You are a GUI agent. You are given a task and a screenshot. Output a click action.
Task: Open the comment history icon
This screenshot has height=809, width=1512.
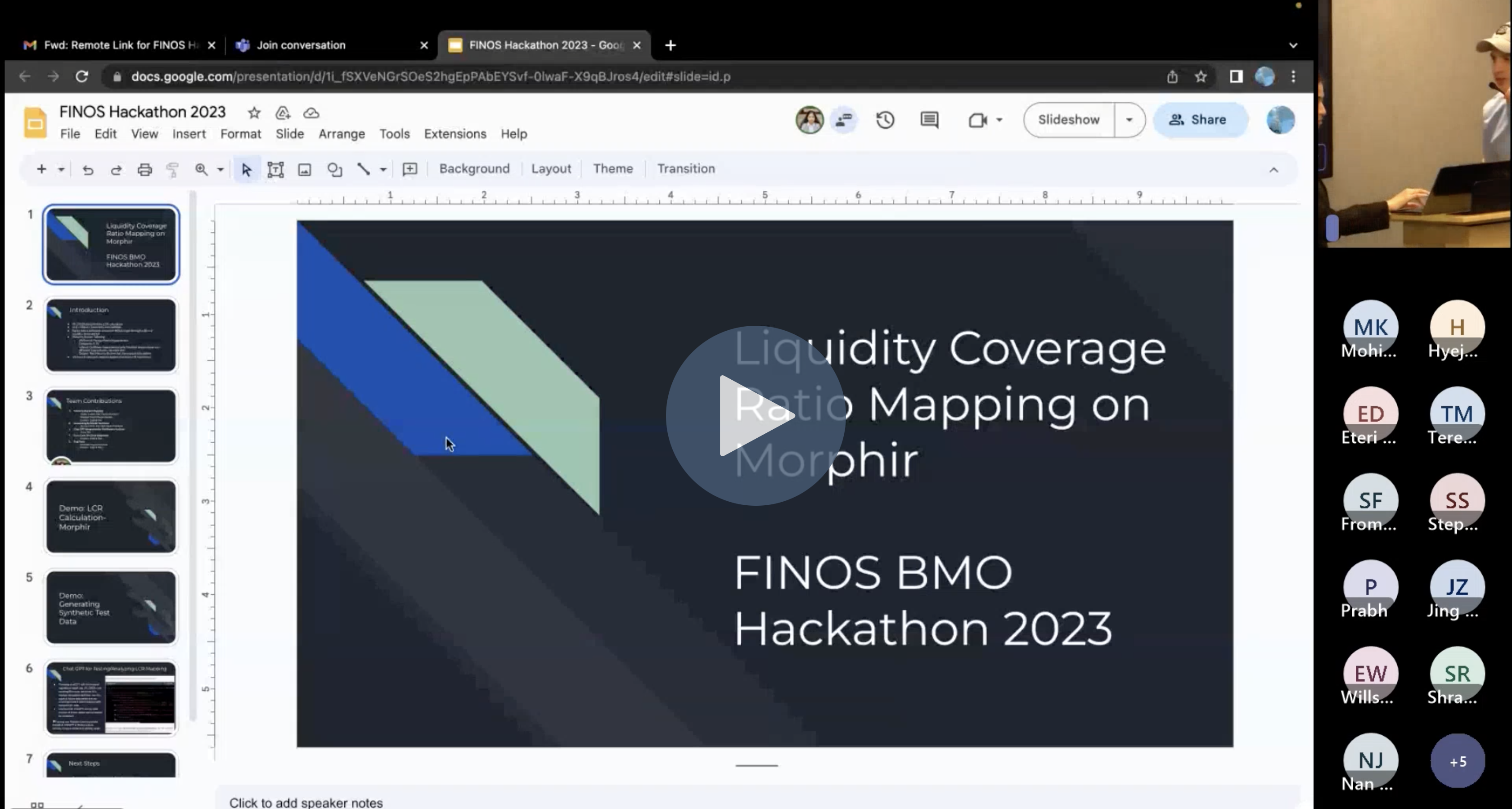click(x=929, y=120)
